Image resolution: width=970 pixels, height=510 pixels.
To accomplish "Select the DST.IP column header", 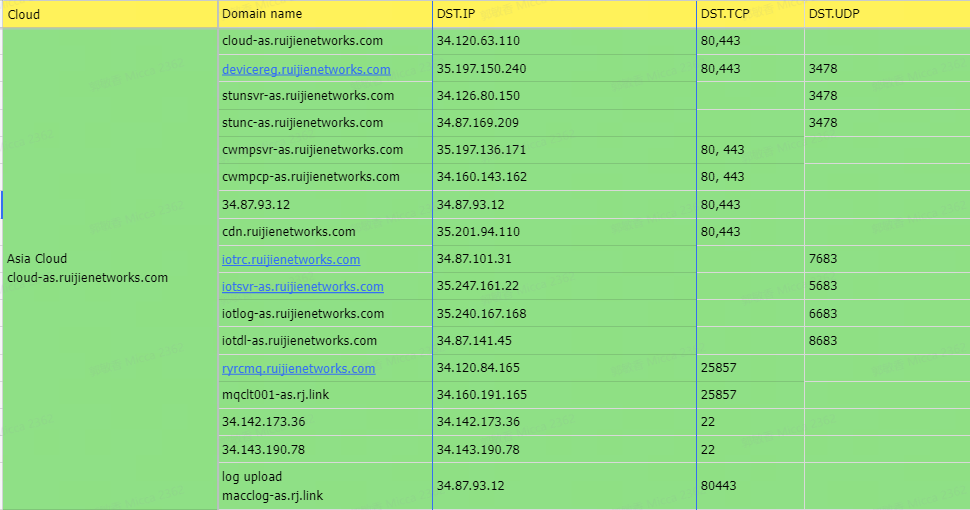I will point(564,14).
